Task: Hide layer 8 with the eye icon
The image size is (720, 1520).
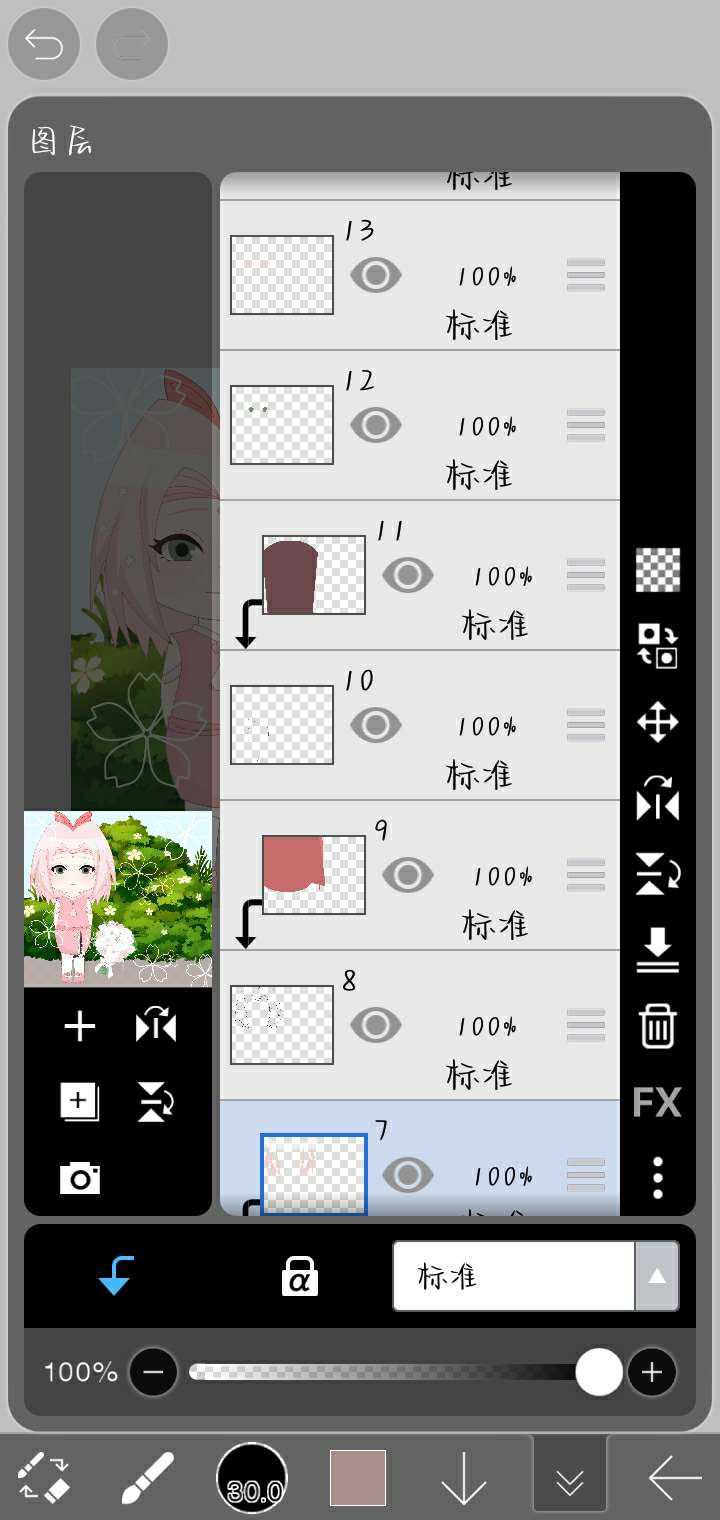Action: point(375,1025)
